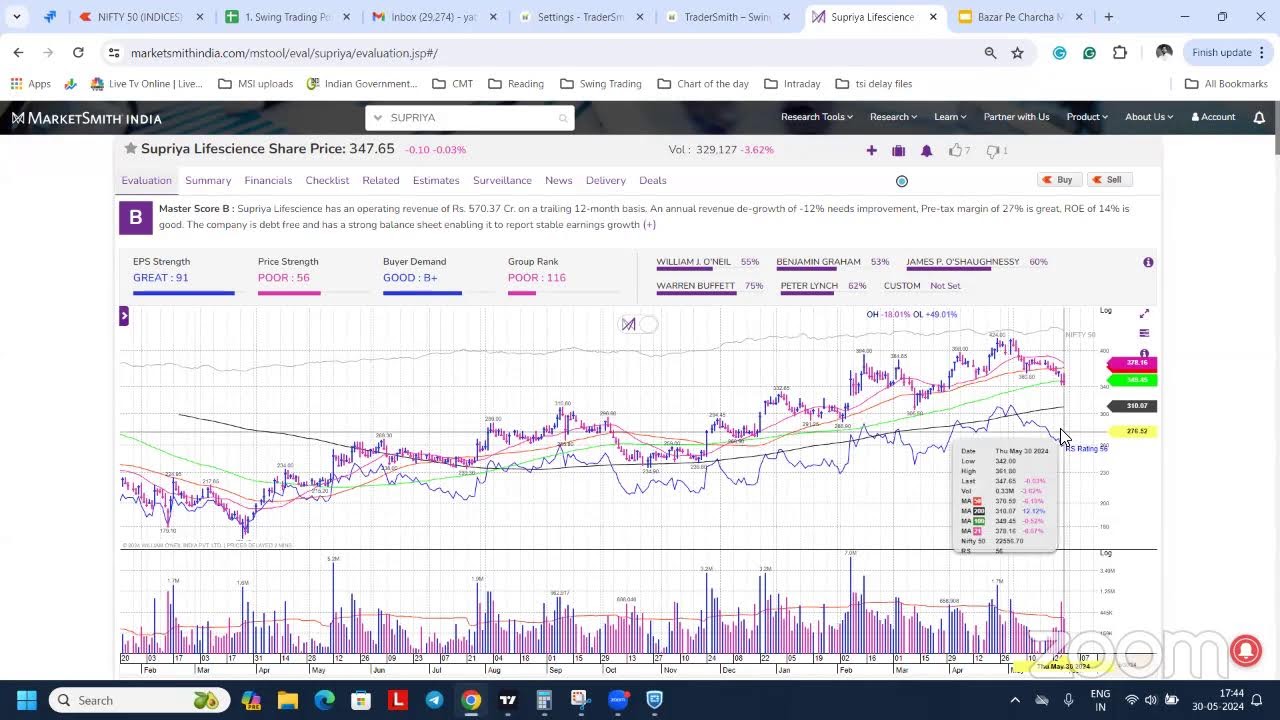Open the Surveillance tab
The image size is (1280, 720).
(502, 181)
